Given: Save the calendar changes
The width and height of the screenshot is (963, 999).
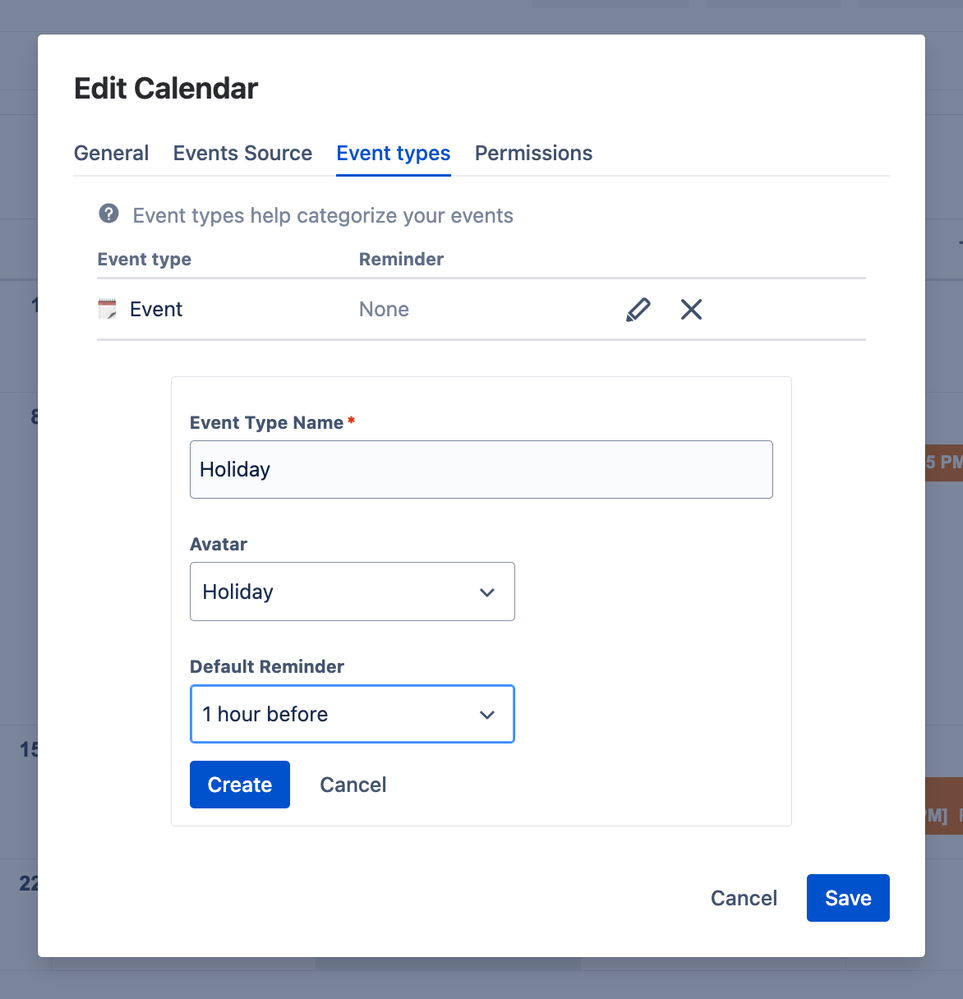Looking at the screenshot, I should [848, 898].
